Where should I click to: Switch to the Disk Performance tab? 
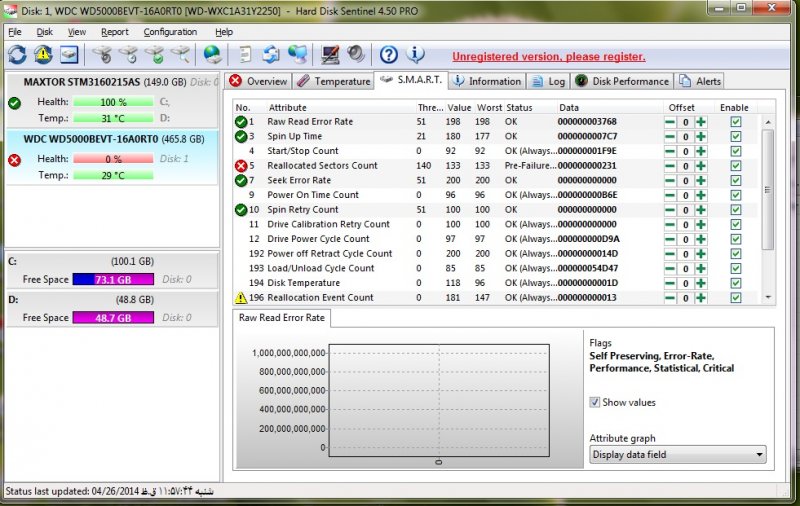pyautogui.click(x=622, y=81)
